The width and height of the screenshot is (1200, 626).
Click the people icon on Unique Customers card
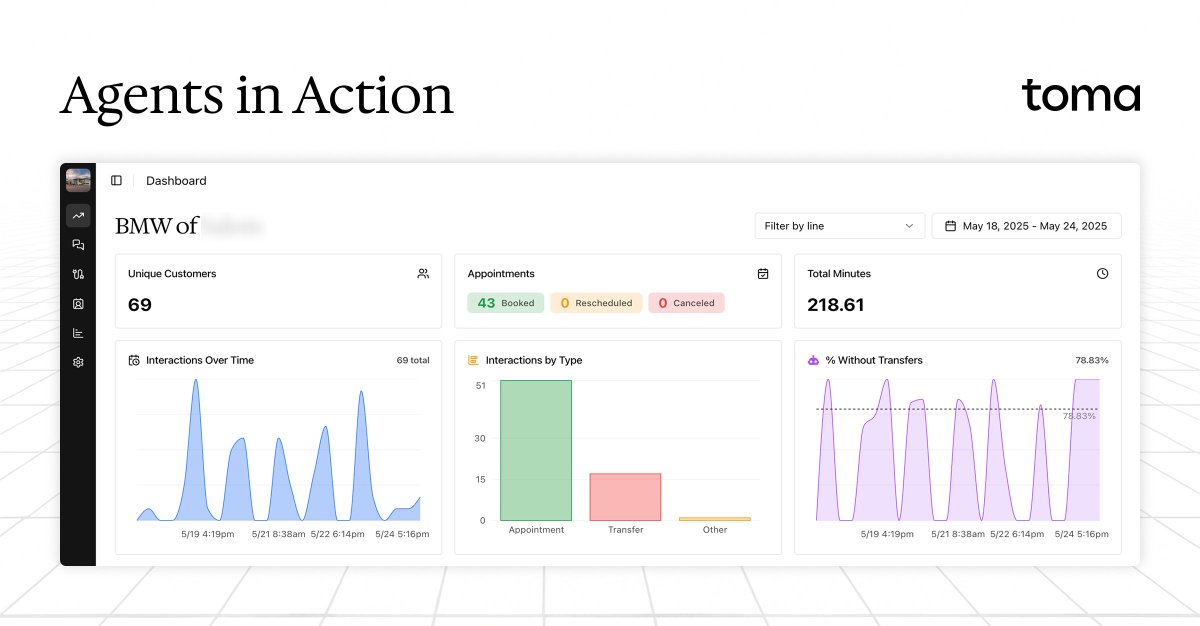tap(423, 273)
